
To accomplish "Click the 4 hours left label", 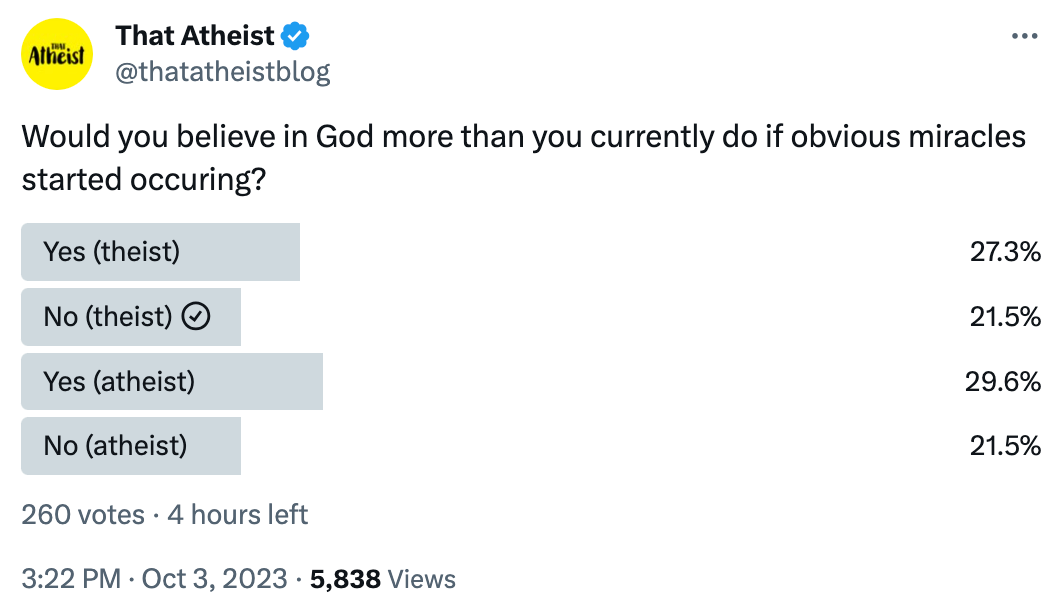I will pyautogui.click(x=238, y=515).
